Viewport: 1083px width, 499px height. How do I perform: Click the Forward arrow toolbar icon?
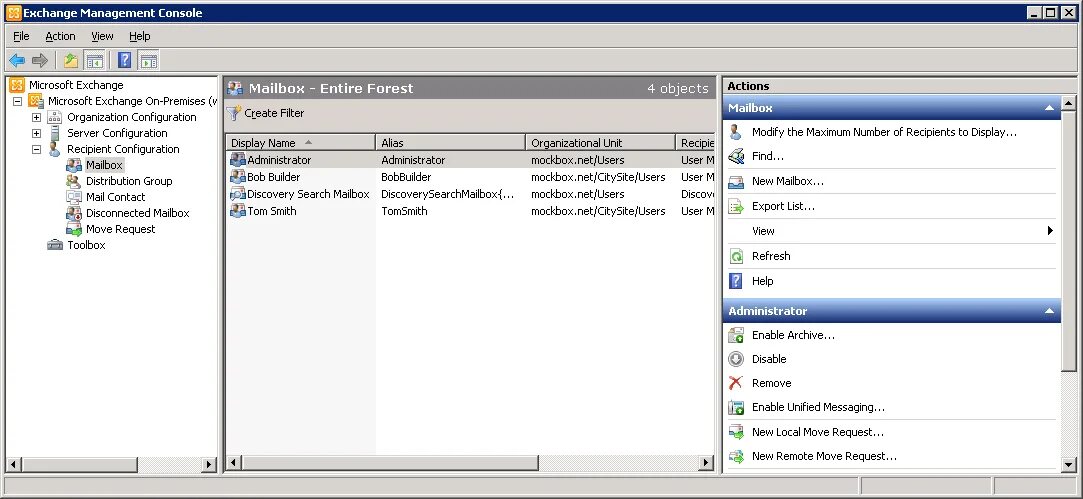(x=39, y=61)
